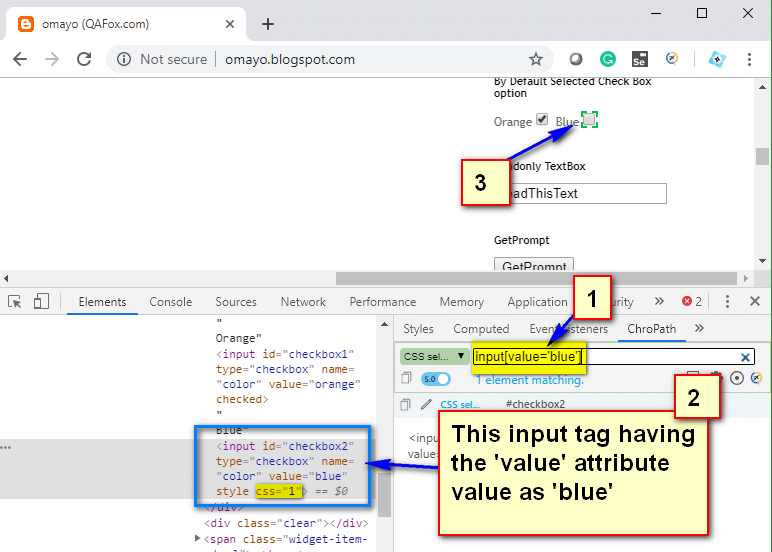This screenshot has width=772, height=552.
Task: Click the red error count indicator
Action: point(691,301)
